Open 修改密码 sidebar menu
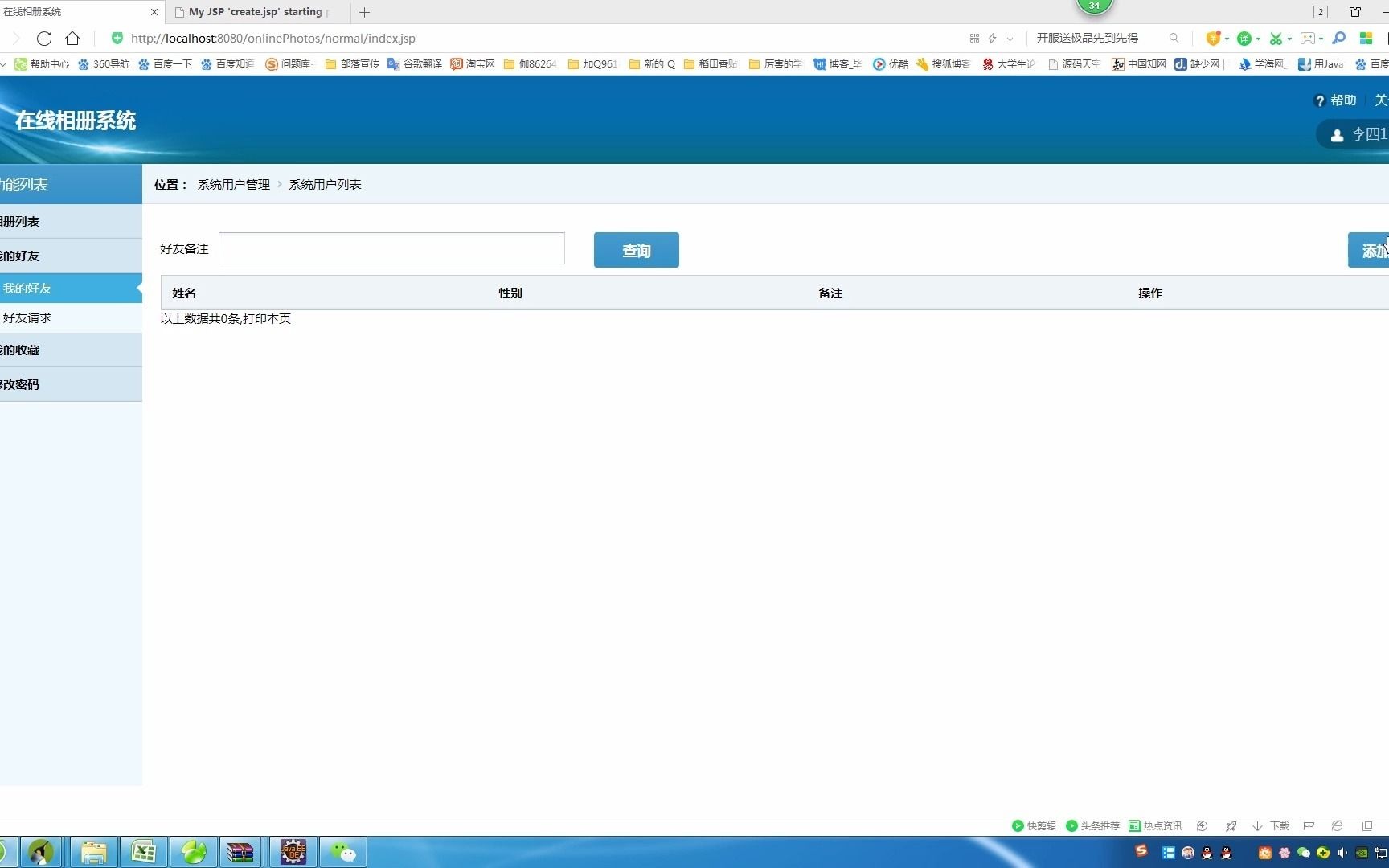The height and width of the screenshot is (868, 1389). 71,384
